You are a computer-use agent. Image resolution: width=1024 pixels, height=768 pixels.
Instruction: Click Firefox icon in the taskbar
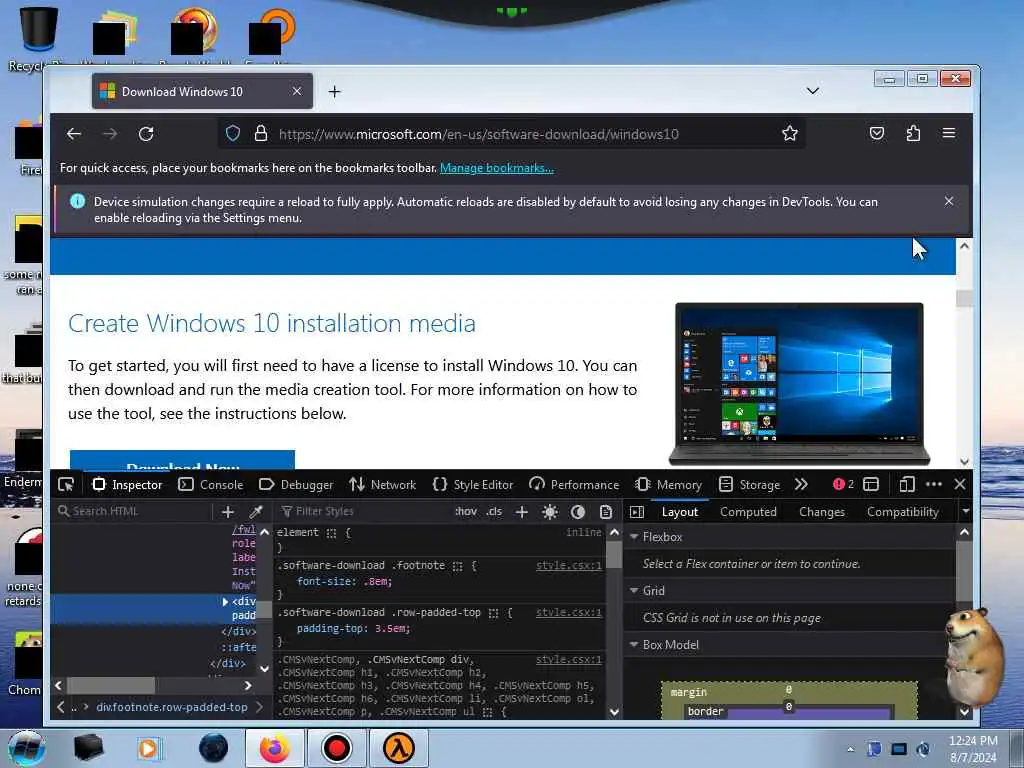coord(274,748)
